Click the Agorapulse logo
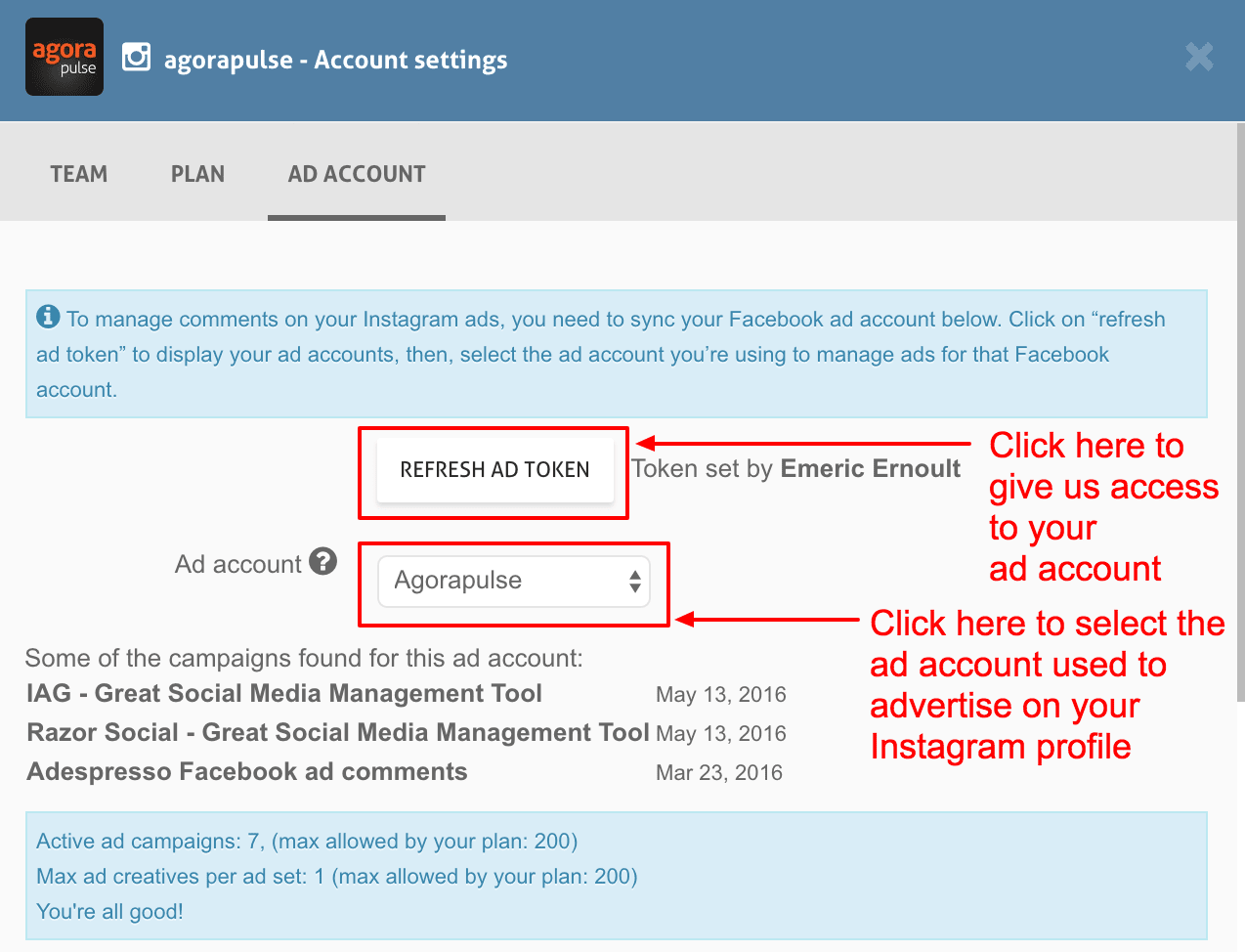 (64, 57)
